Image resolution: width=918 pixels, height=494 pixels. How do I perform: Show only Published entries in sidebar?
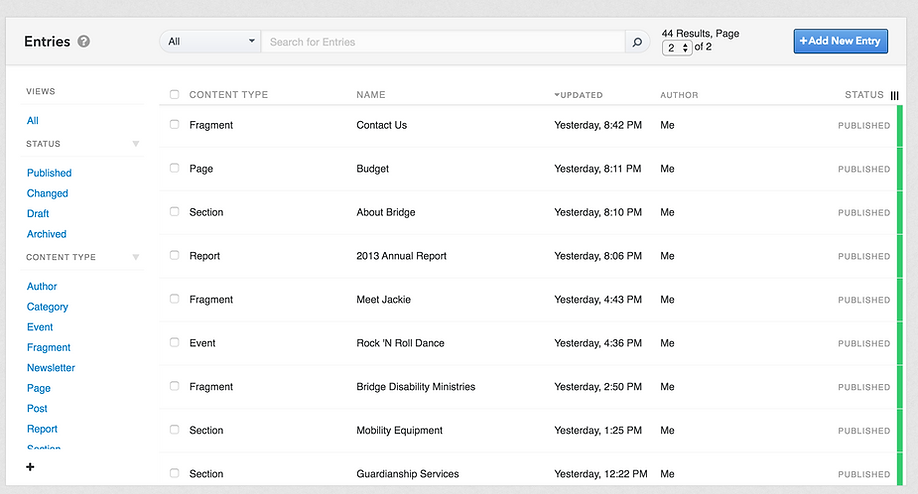pyautogui.click(x=49, y=173)
